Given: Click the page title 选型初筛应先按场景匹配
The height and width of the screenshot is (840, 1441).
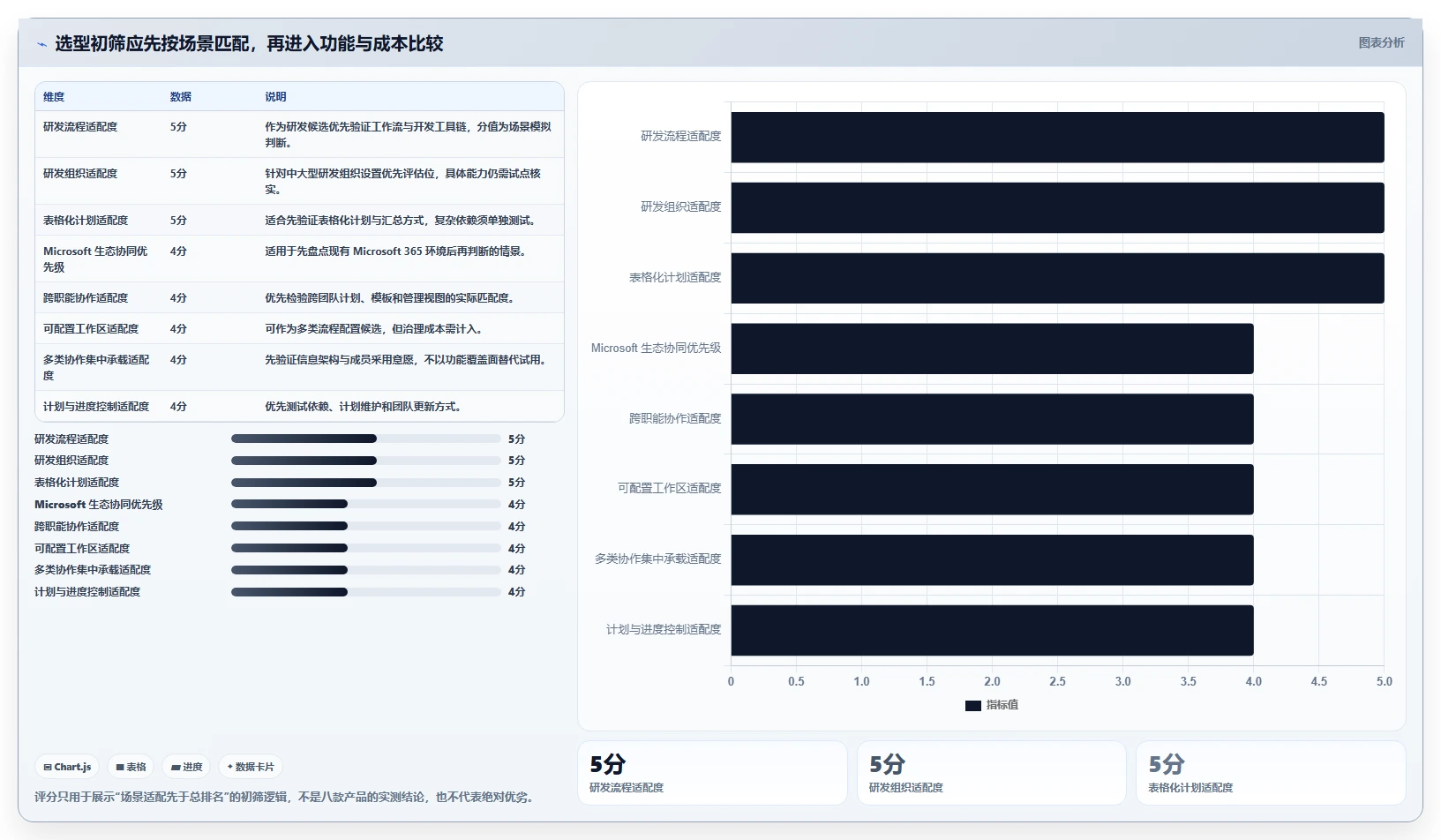Looking at the screenshot, I should (x=249, y=44).
